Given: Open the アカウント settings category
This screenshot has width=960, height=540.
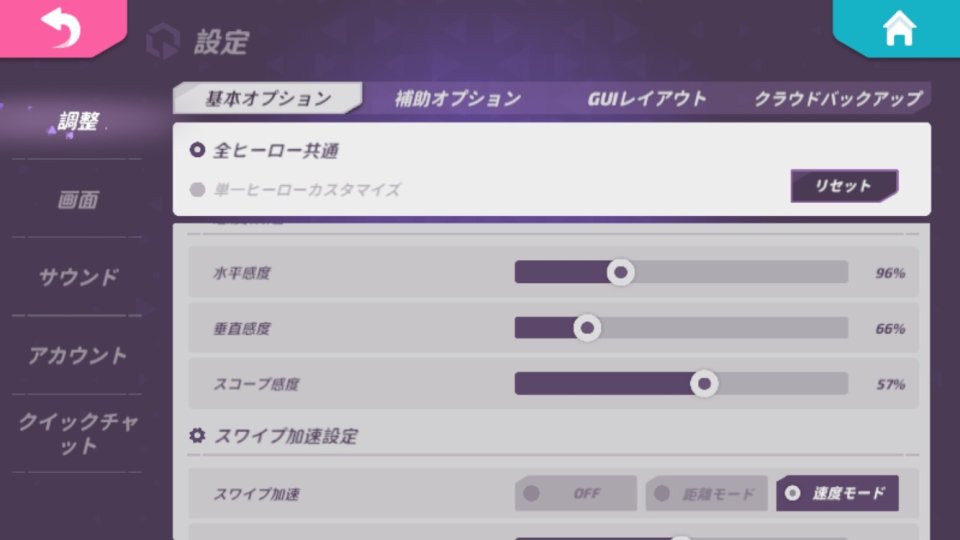Looking at the screenshot, I should point(78,355).
